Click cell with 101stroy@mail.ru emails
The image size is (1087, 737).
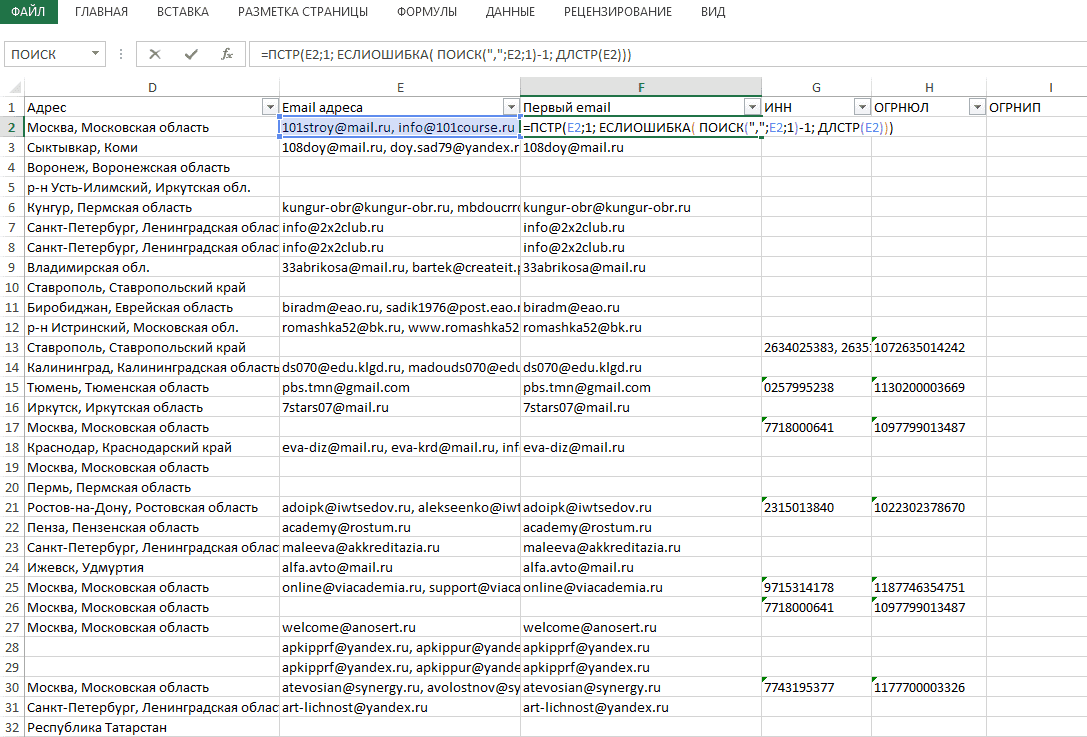(400, 128)
